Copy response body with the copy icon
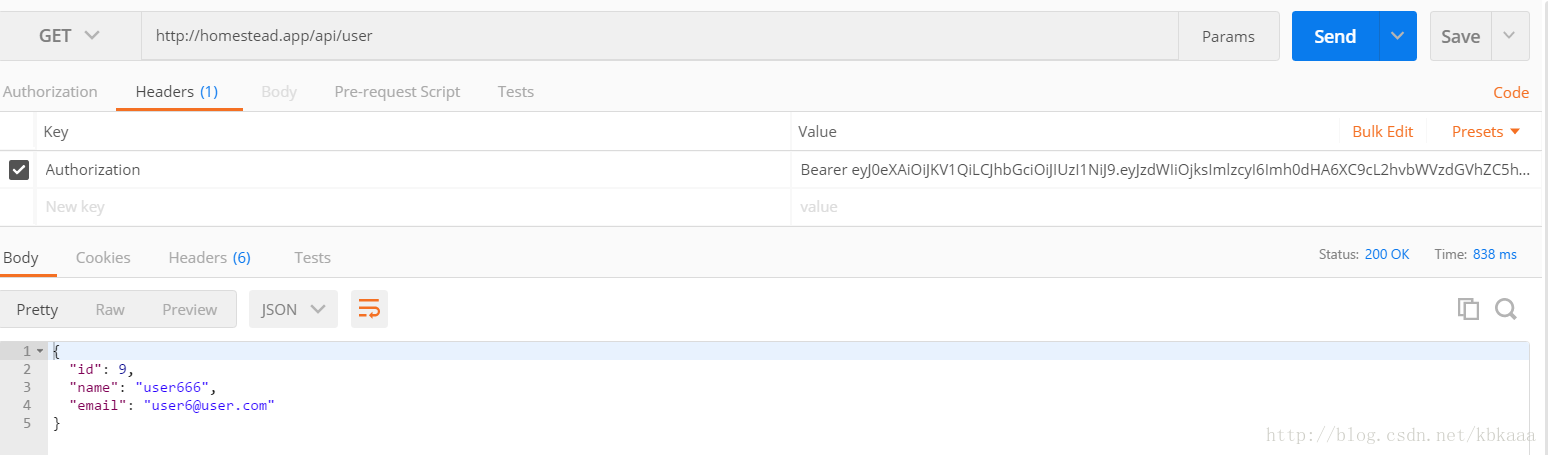1548x455 pixels. coord(1468,309)
